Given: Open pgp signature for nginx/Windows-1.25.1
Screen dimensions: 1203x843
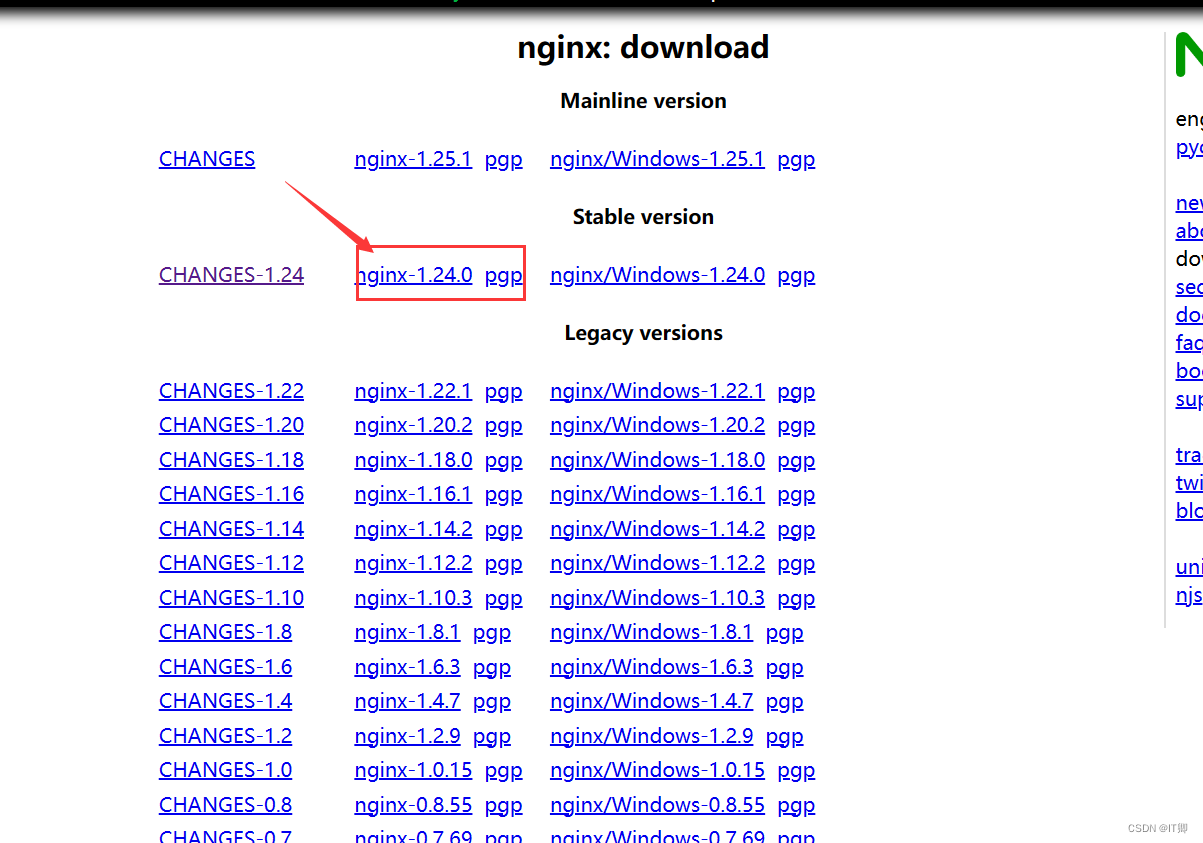Looking at the screenshot, I should tap(796, 159).
